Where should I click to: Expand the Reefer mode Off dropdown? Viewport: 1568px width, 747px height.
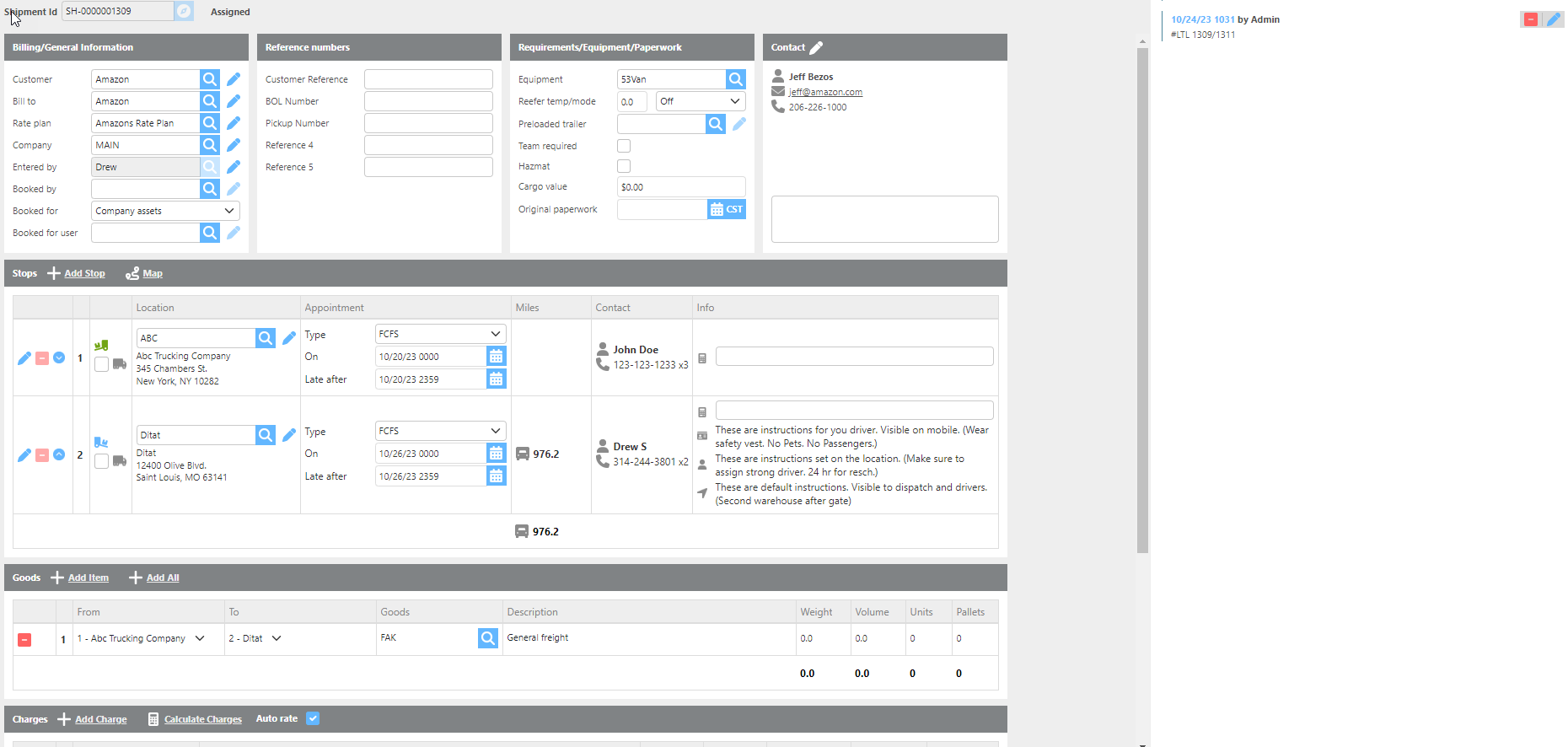701,101
